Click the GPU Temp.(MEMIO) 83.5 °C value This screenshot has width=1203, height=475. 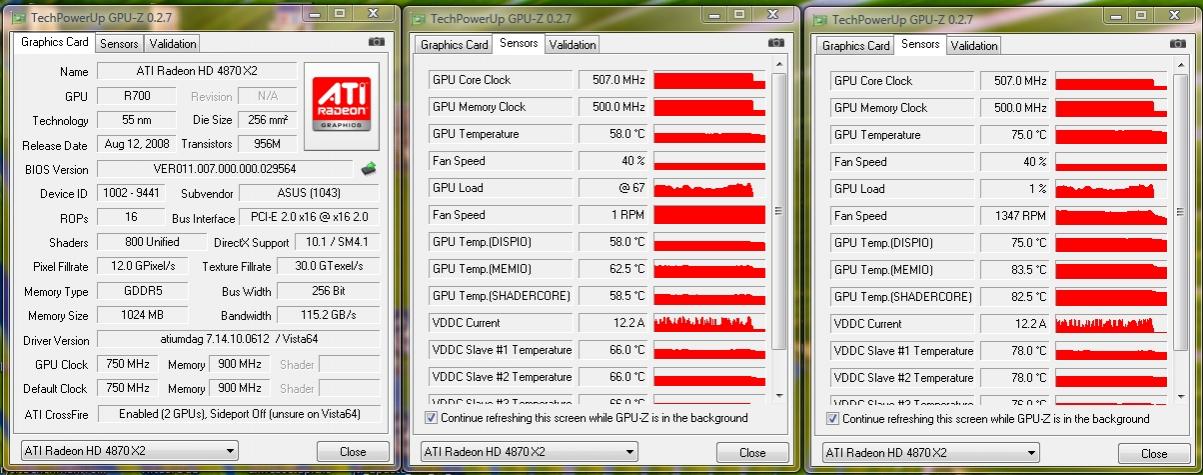click(x=1015, y=270)
